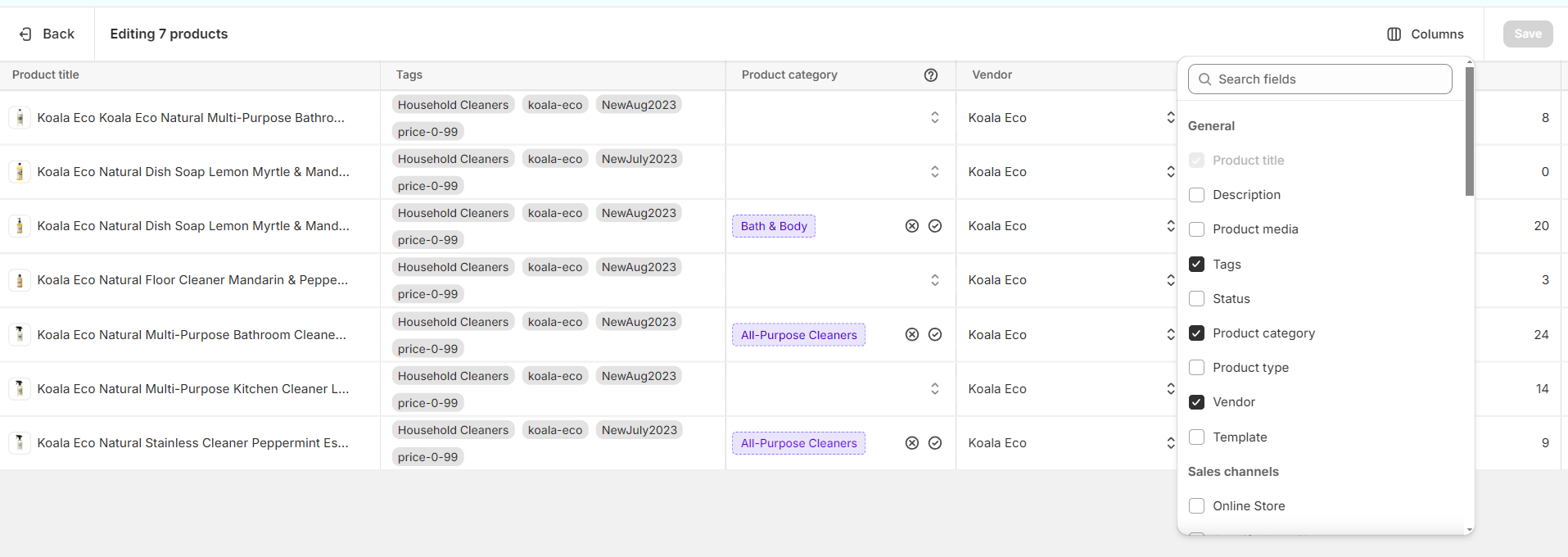Click title Koala Eco Natural Stainless Cleaner Peppermint
1568x557 pixels.
point(192,443)
